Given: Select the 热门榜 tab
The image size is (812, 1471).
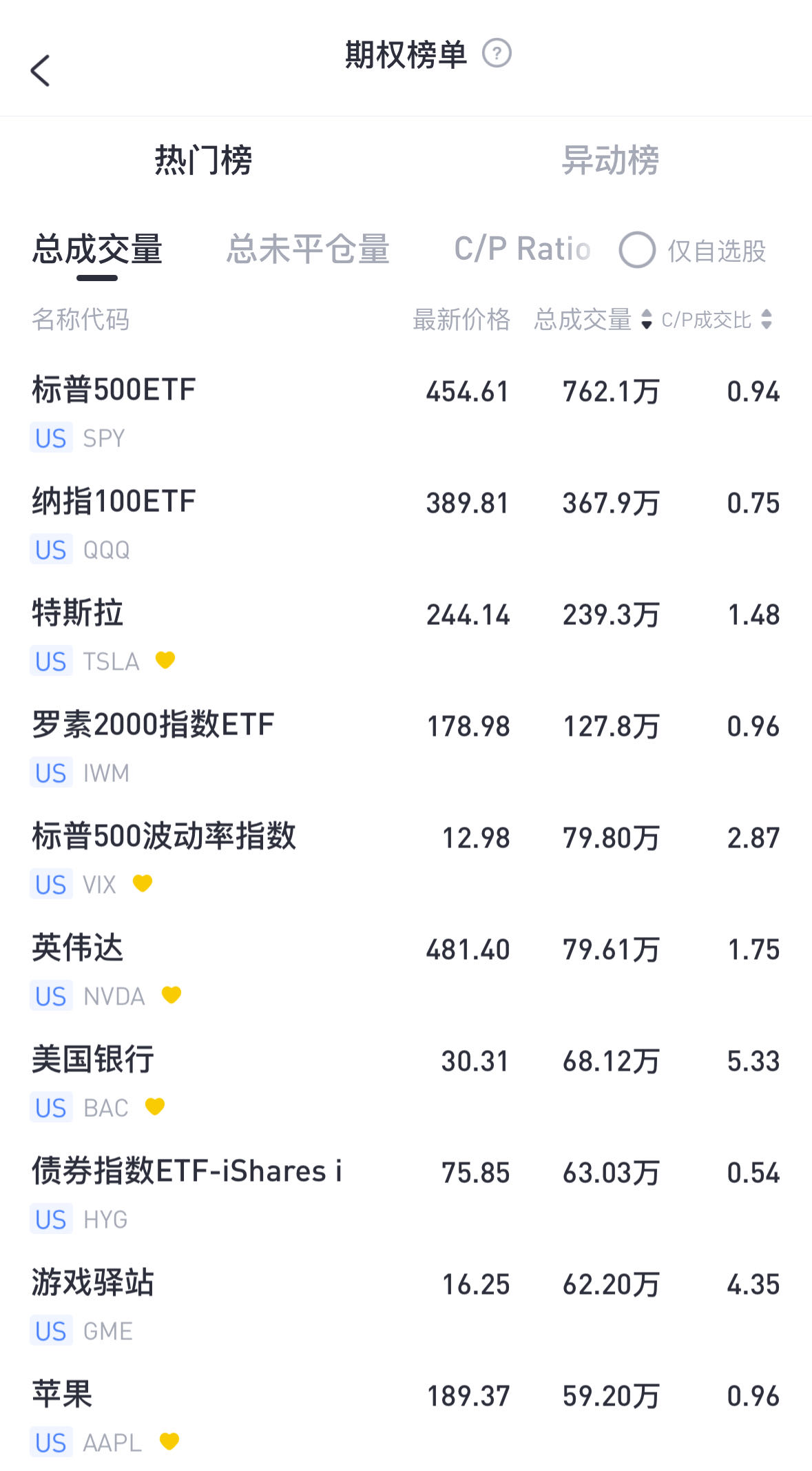Looking at the screenshot, I should (x=203, y=161).
